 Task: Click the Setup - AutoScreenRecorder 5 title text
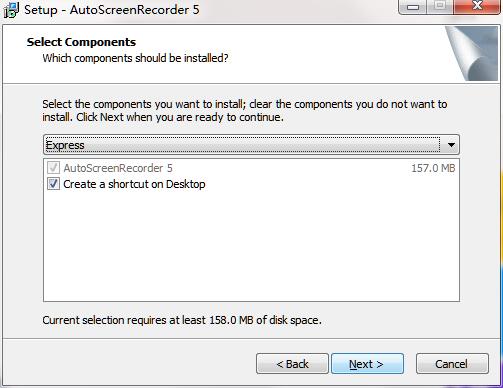click(x=112, y=9)
